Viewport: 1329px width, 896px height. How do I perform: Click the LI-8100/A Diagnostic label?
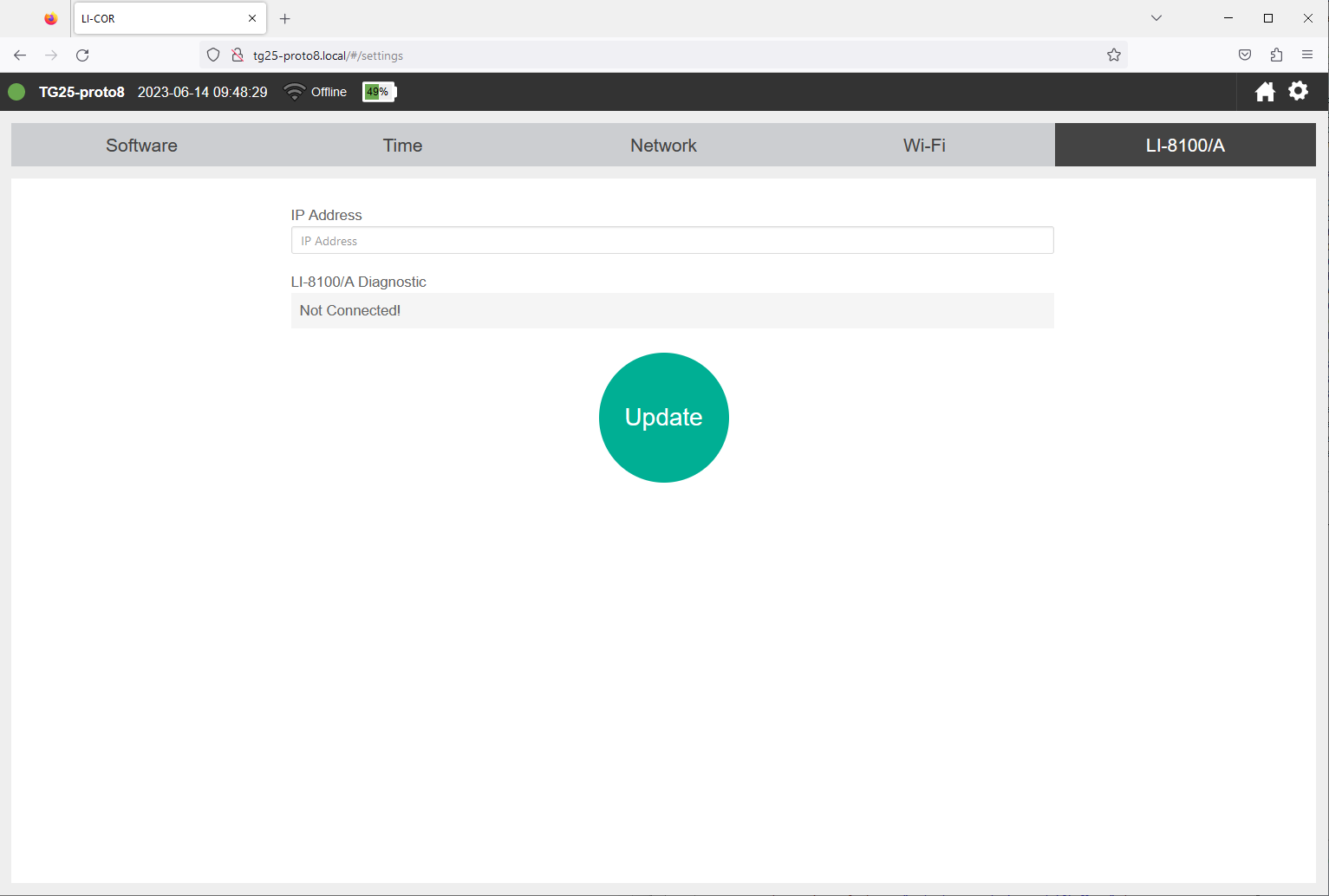point(359,282)
